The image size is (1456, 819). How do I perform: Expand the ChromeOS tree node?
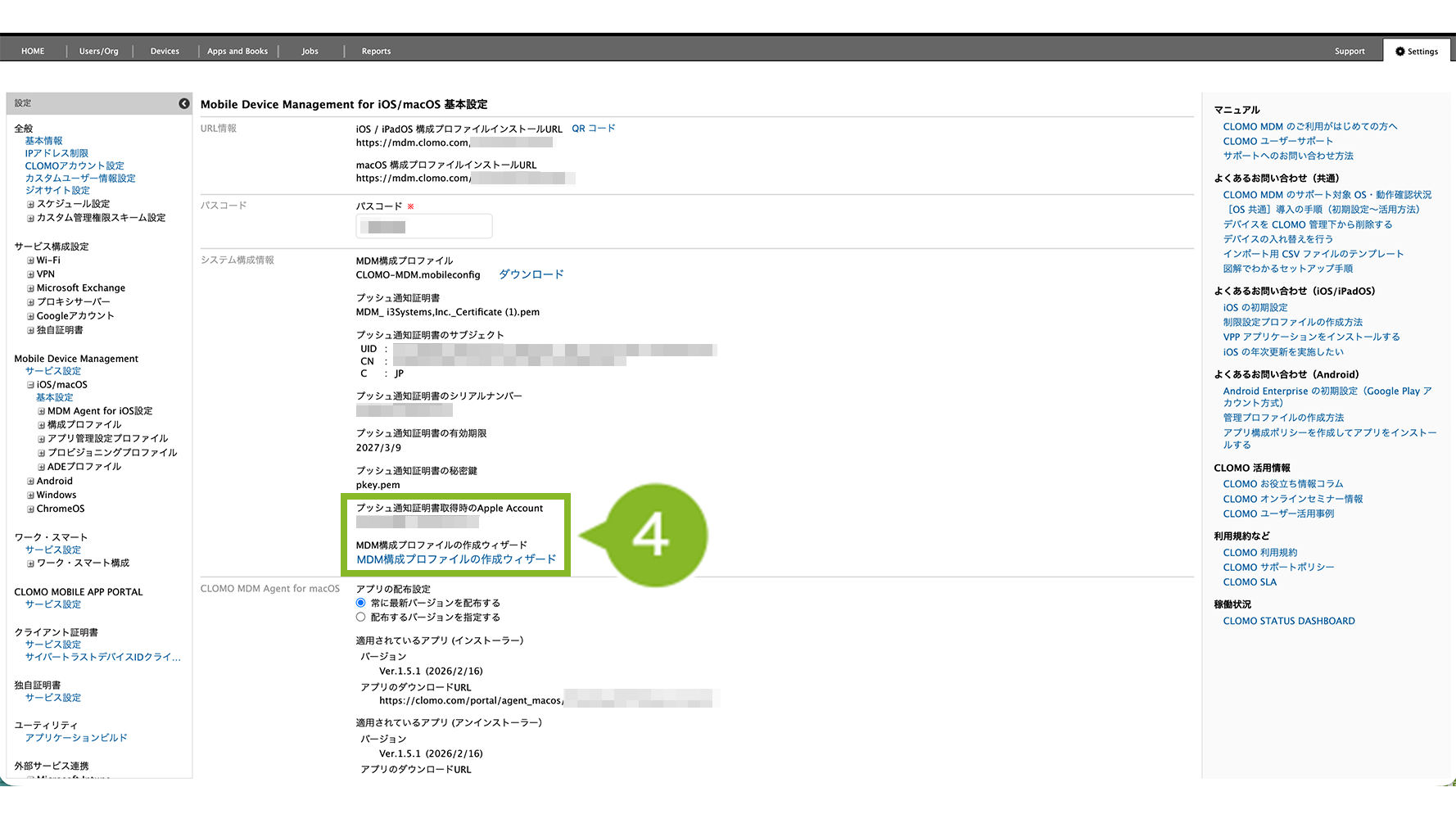point(30,509)
